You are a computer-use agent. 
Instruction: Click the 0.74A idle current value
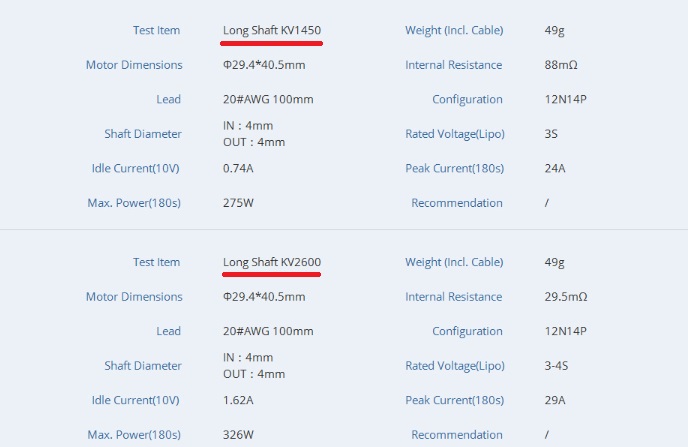(x=238, y=168)
